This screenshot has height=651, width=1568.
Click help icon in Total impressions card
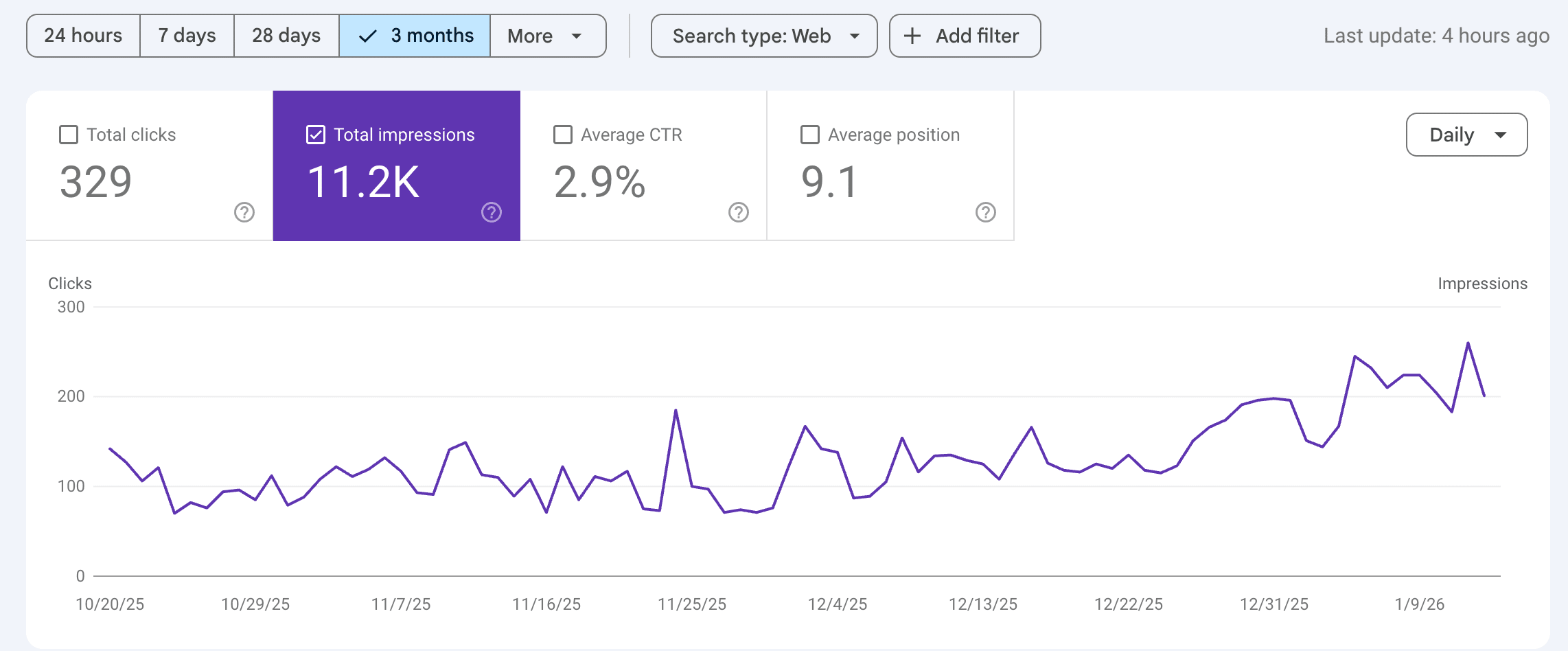[492, 213]
